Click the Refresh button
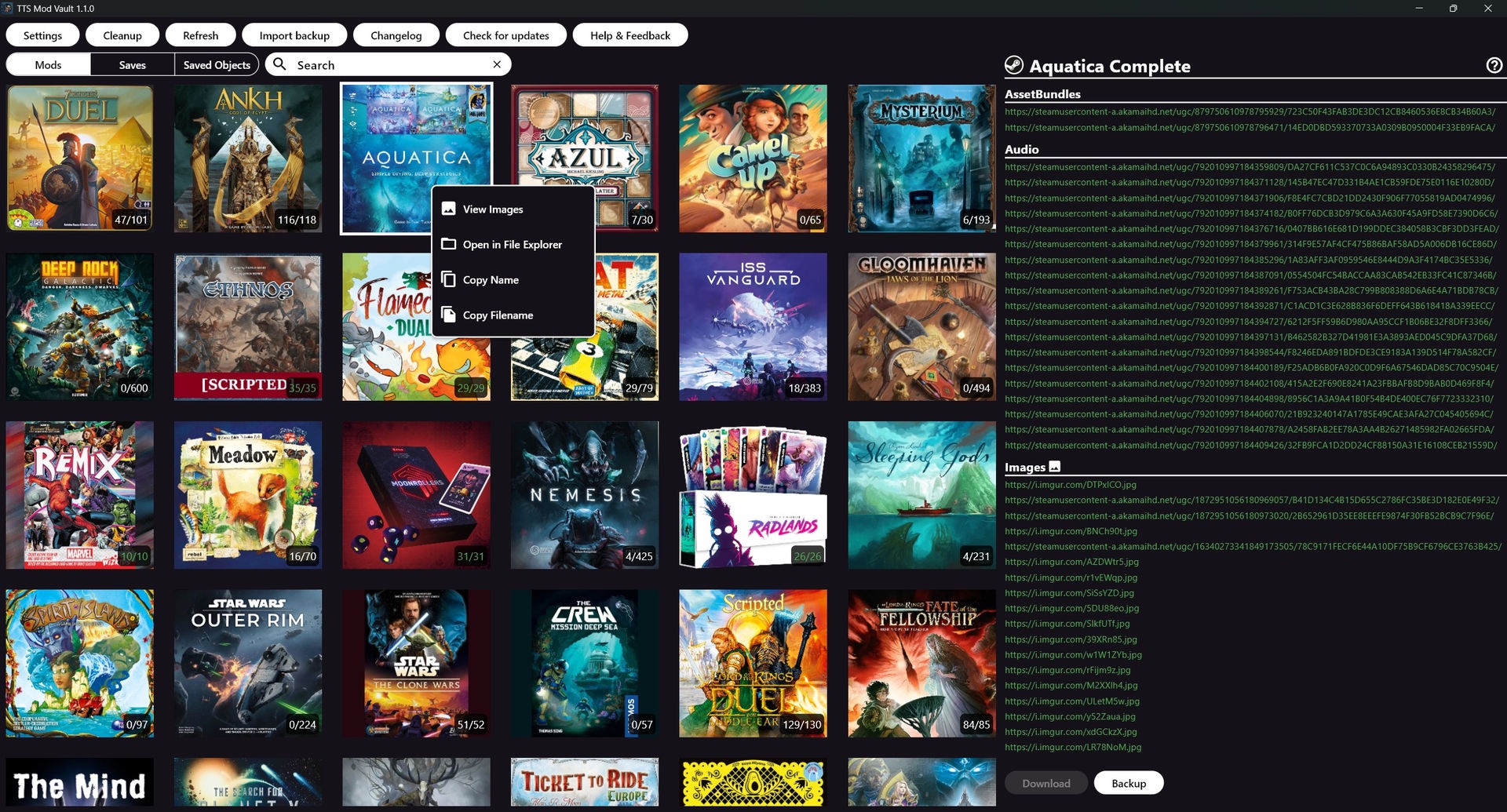The width and height of the screenshot is (1507, 812). [201, 35]
